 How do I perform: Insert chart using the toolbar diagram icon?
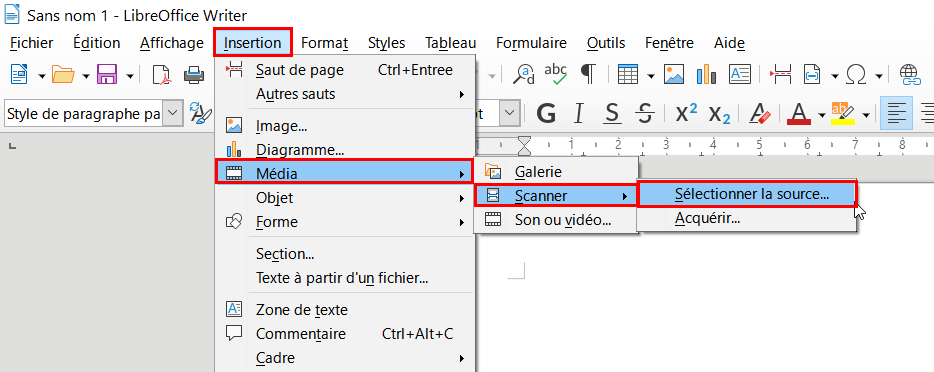(x=706, y=74)
